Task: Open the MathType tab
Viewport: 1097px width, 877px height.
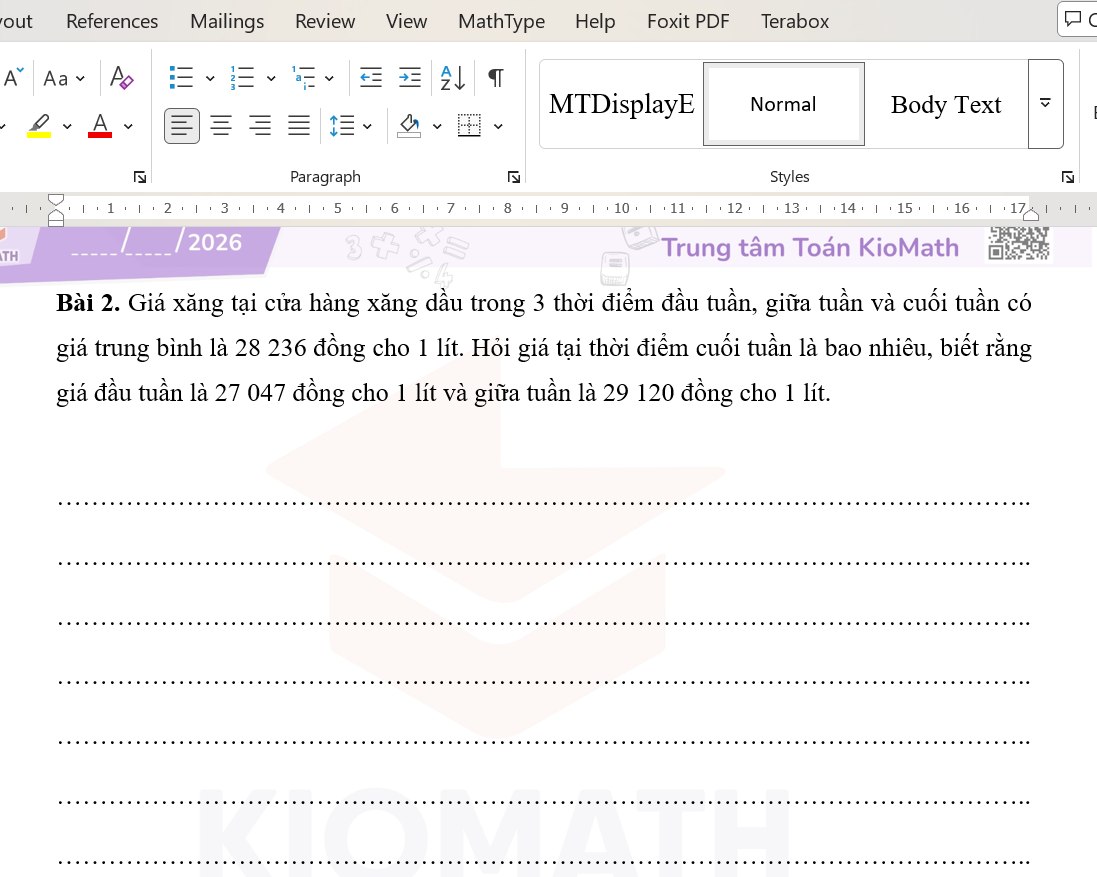Action: pos(501,21)
